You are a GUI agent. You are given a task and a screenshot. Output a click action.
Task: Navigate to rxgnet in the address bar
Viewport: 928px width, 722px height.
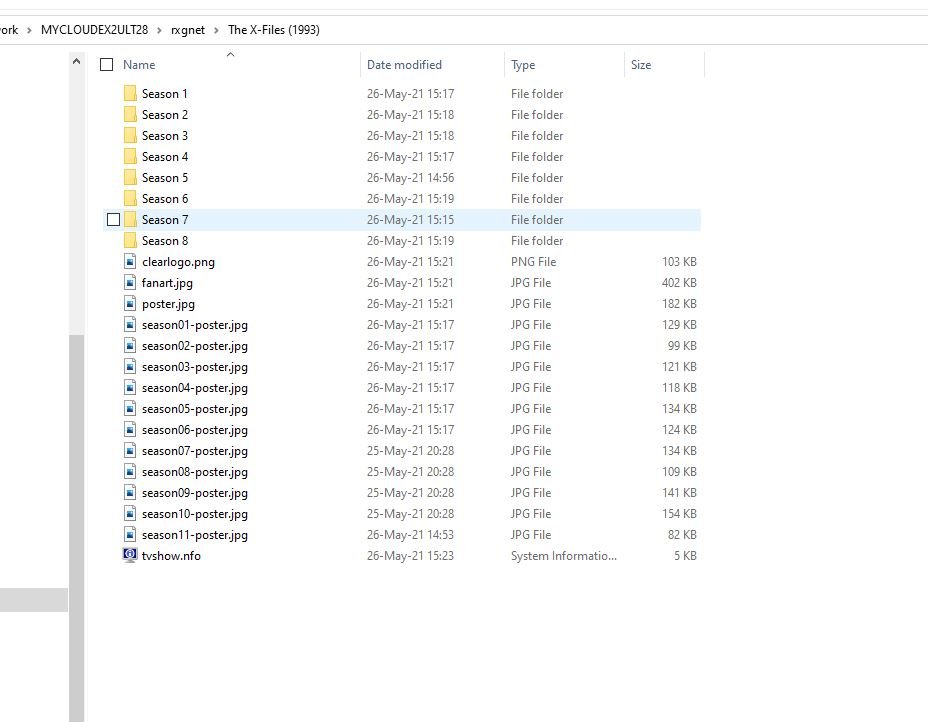(188, 30)
